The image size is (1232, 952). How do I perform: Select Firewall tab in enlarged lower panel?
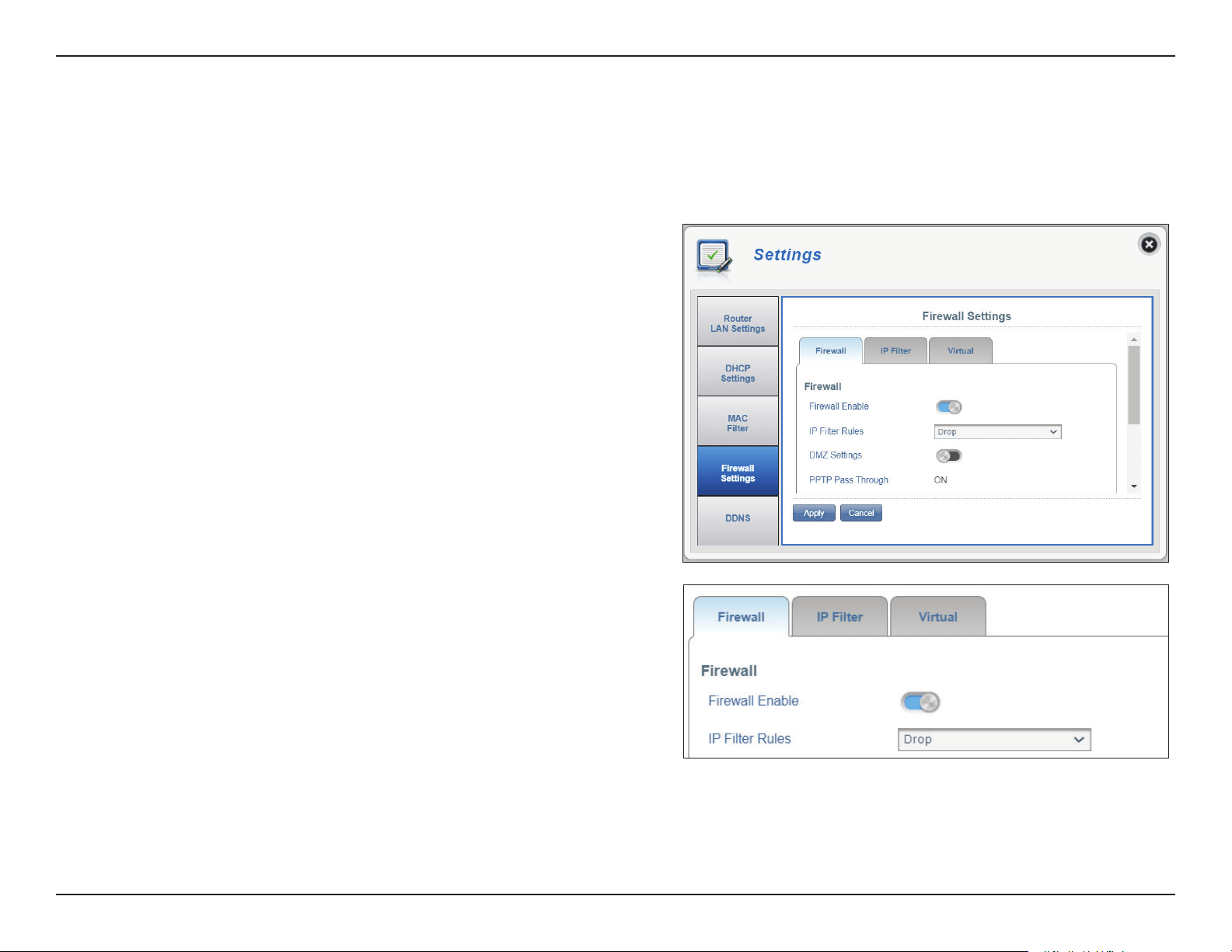(x=741, y=617)
